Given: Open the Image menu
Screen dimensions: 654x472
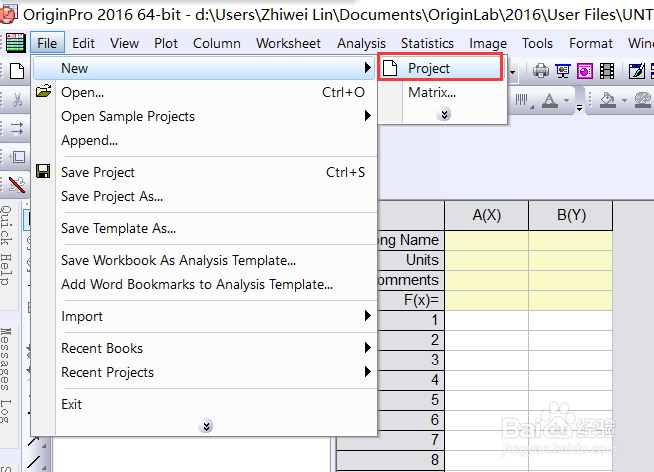Looking at the screenshot, I should (488, 43).
